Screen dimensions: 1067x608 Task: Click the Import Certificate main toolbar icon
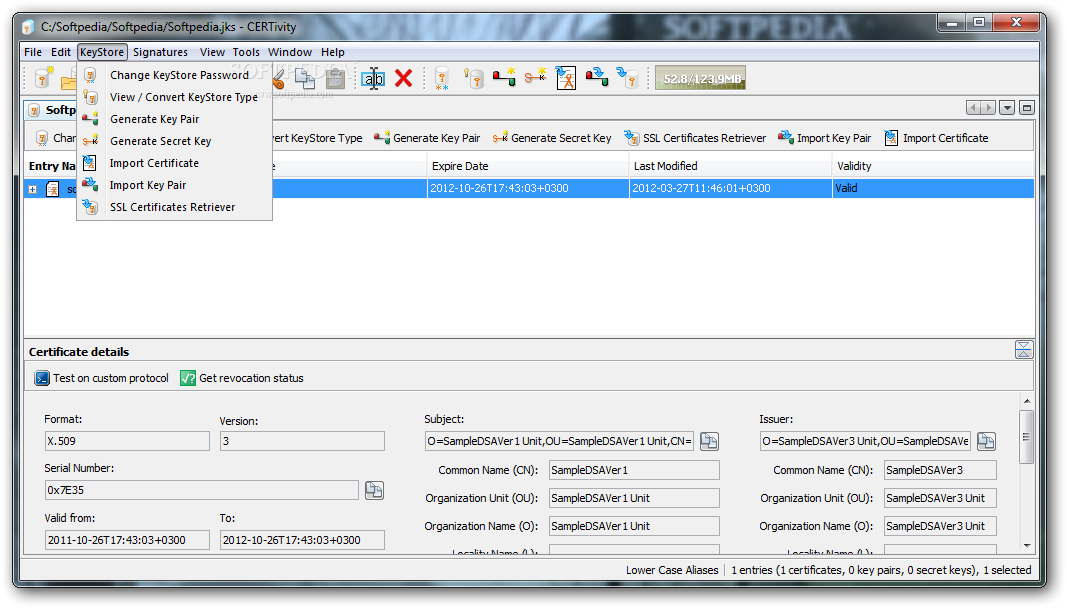(x=565, y=78)
